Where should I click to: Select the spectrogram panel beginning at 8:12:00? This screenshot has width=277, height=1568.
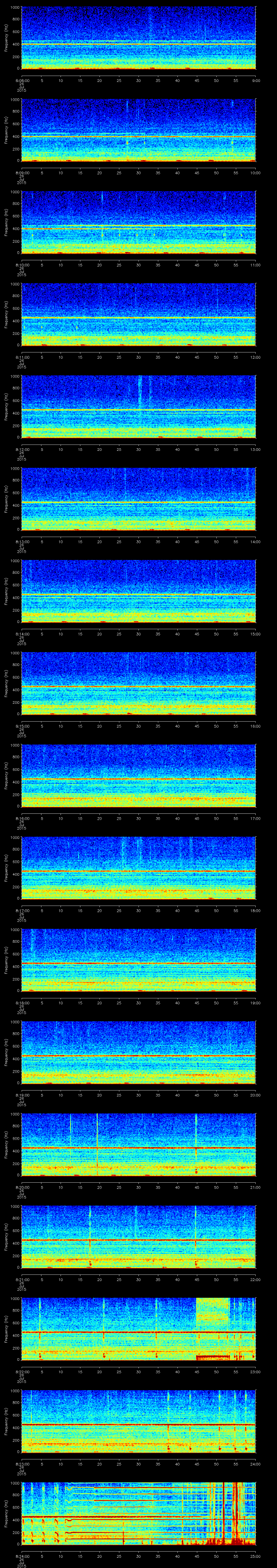138,407
